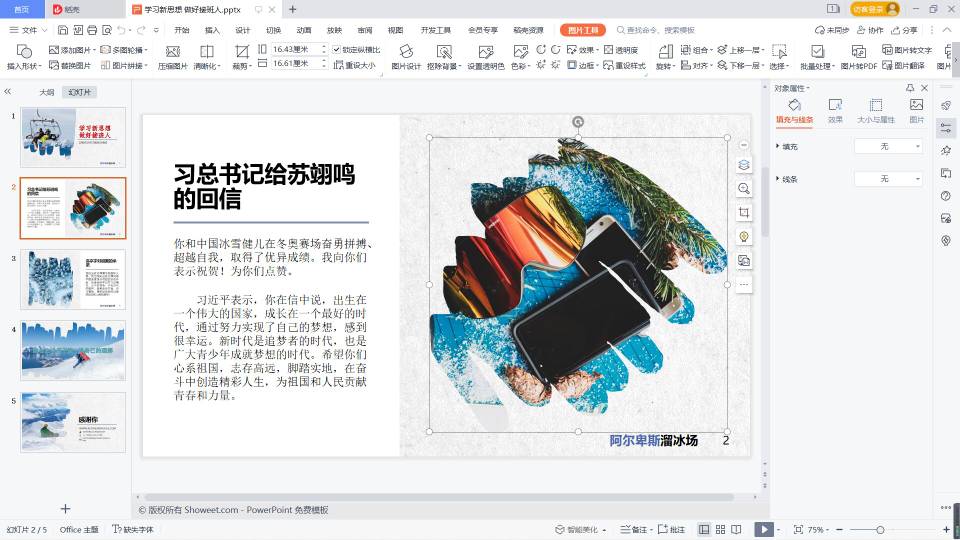Switch to normal view in status bar
The height and width of the screenshot is (540, 960).
click(x=704, y=529)
